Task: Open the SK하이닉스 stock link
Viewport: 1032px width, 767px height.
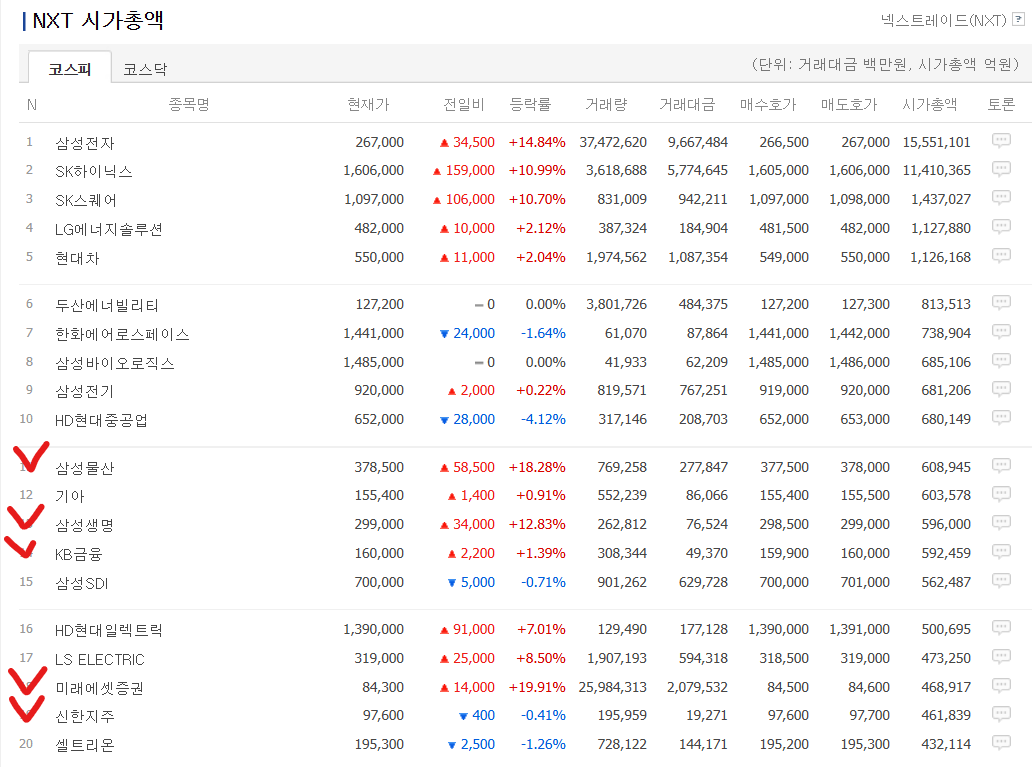Action: pos(93,171)
